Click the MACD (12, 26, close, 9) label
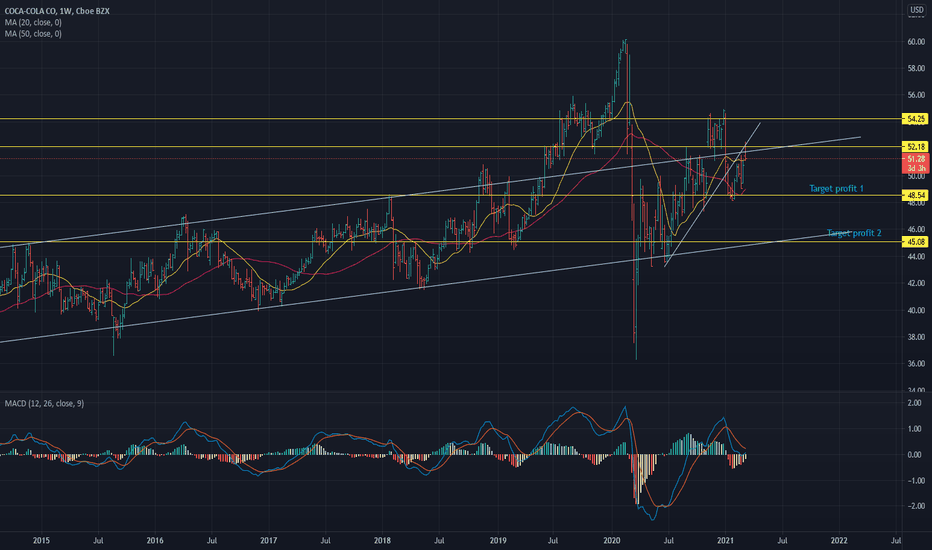The height and width of the screenshot is (550, 932). click(44, 404)
